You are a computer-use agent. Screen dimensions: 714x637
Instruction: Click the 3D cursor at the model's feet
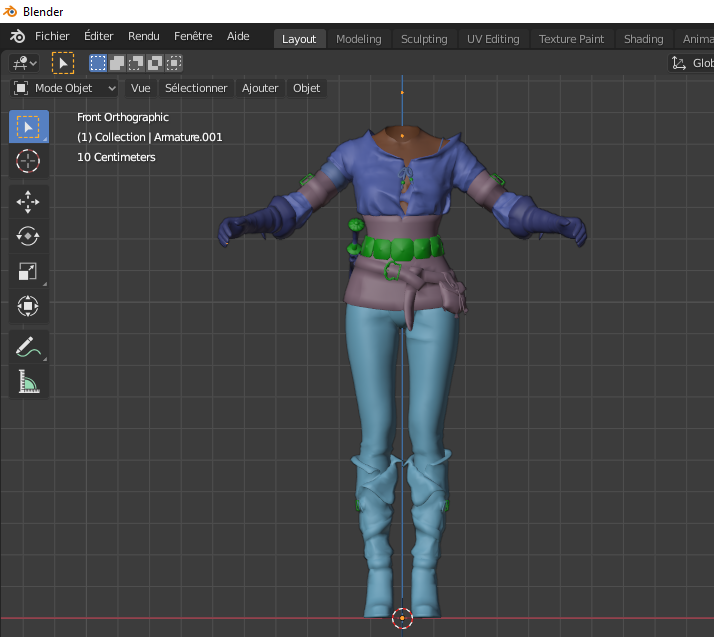coord(402,618)
